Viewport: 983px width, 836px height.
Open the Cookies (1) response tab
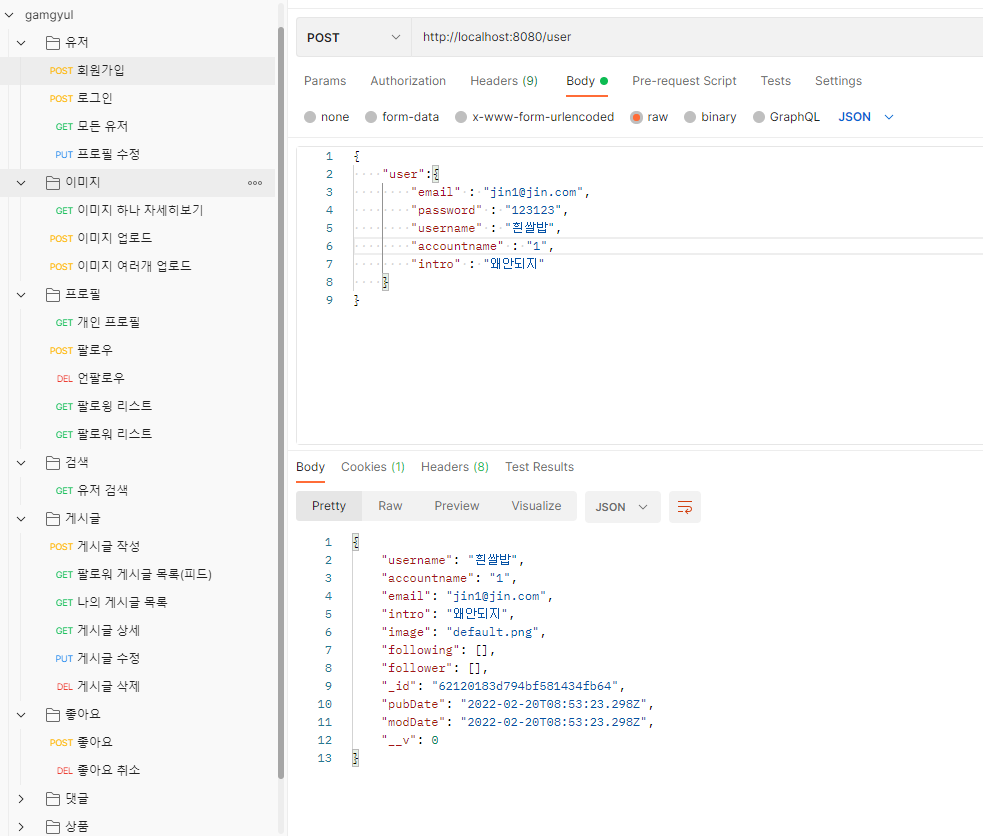click(372, 467)
